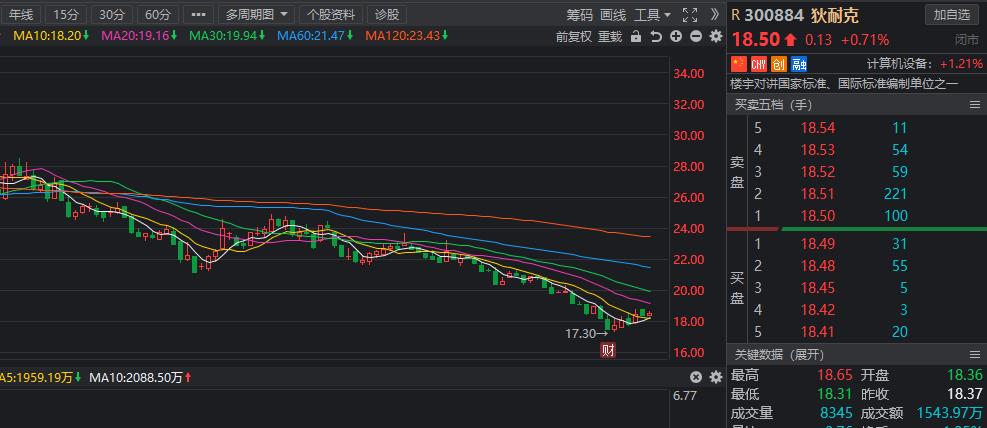The width and height of the screenshot is (987, 428).
Task: Click the buy/sell ratio bar
Action: pyautogui.click(x=857, y=229)
